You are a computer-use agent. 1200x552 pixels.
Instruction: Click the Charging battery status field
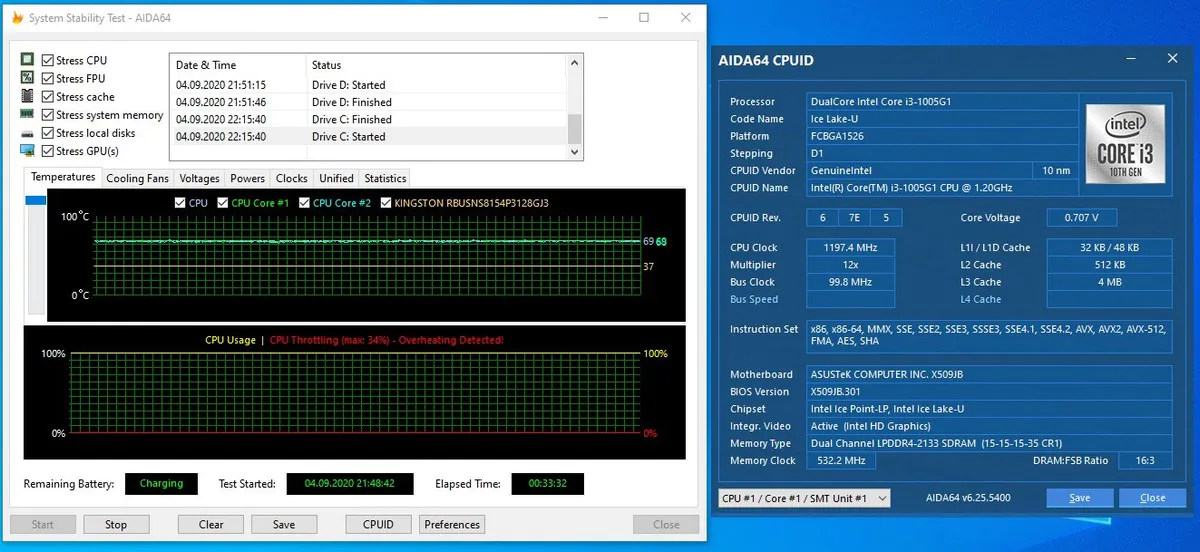pyautogui.click(x=161, y=484)
